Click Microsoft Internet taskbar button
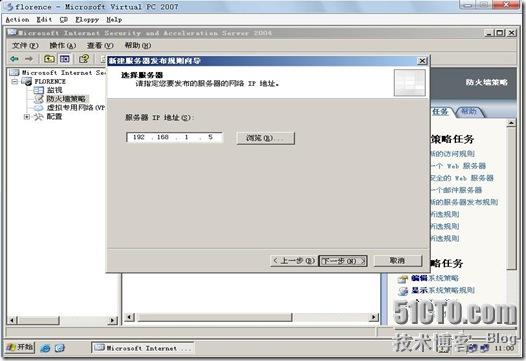The width and height of the screenshot is (526, 361). tap(142, 348)
